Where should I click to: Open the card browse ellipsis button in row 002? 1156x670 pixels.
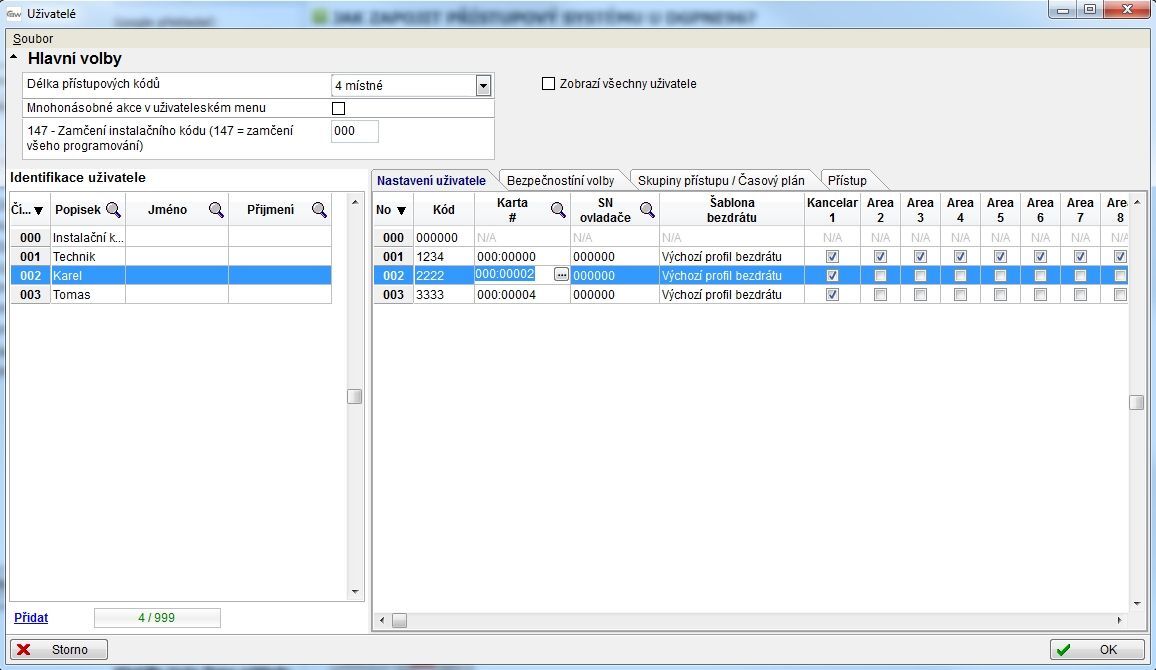point(561,275)
